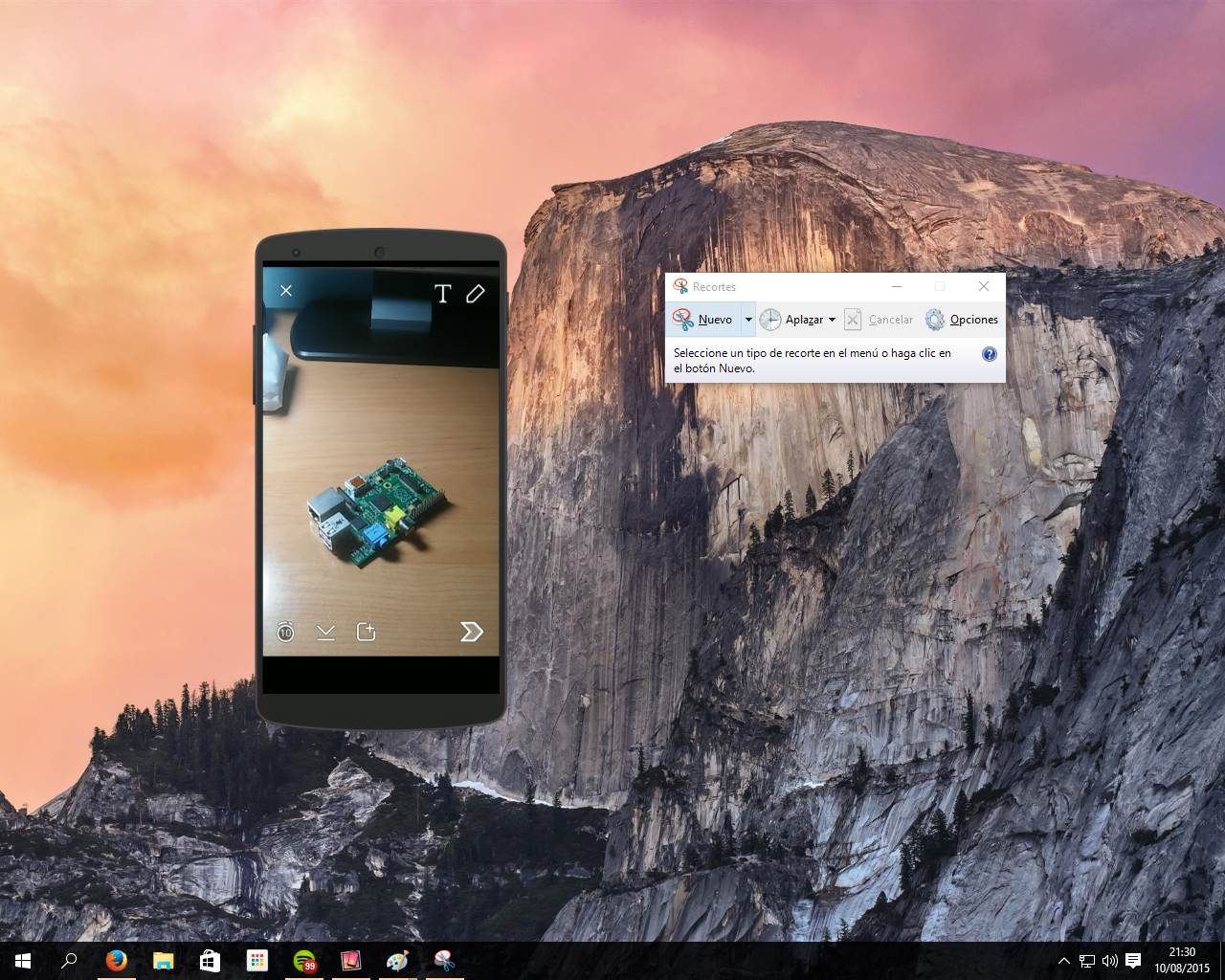Expand the Aplazar delay dropdown arrow
Image resolution: width=1225 pixels, height=980 pixels.
pos(832,320)
